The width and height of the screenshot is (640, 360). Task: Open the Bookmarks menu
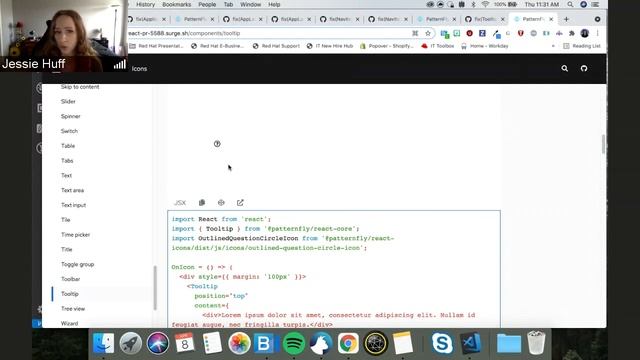[x=176, y=4]
